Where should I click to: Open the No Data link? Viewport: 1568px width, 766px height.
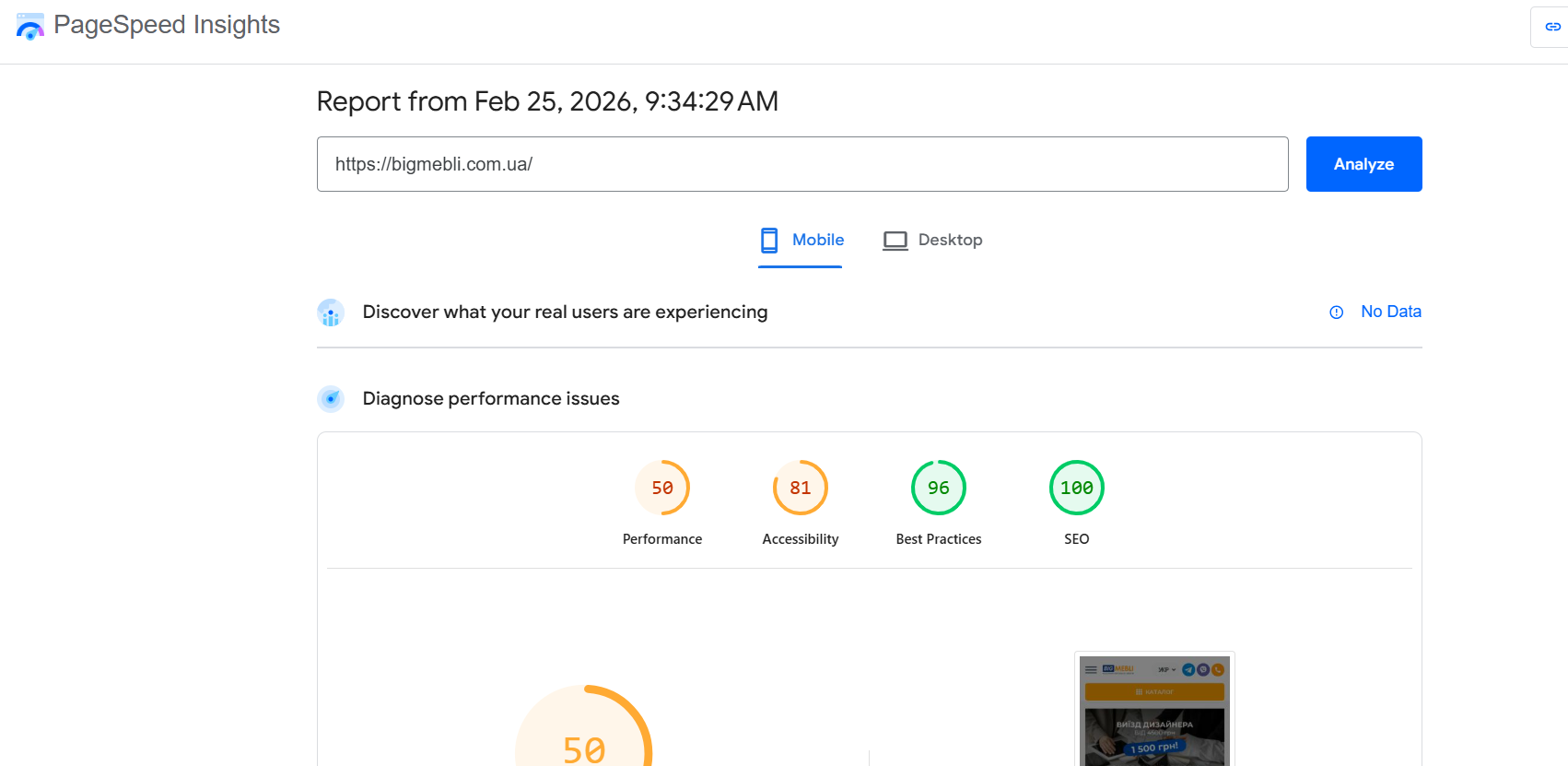1390,312
